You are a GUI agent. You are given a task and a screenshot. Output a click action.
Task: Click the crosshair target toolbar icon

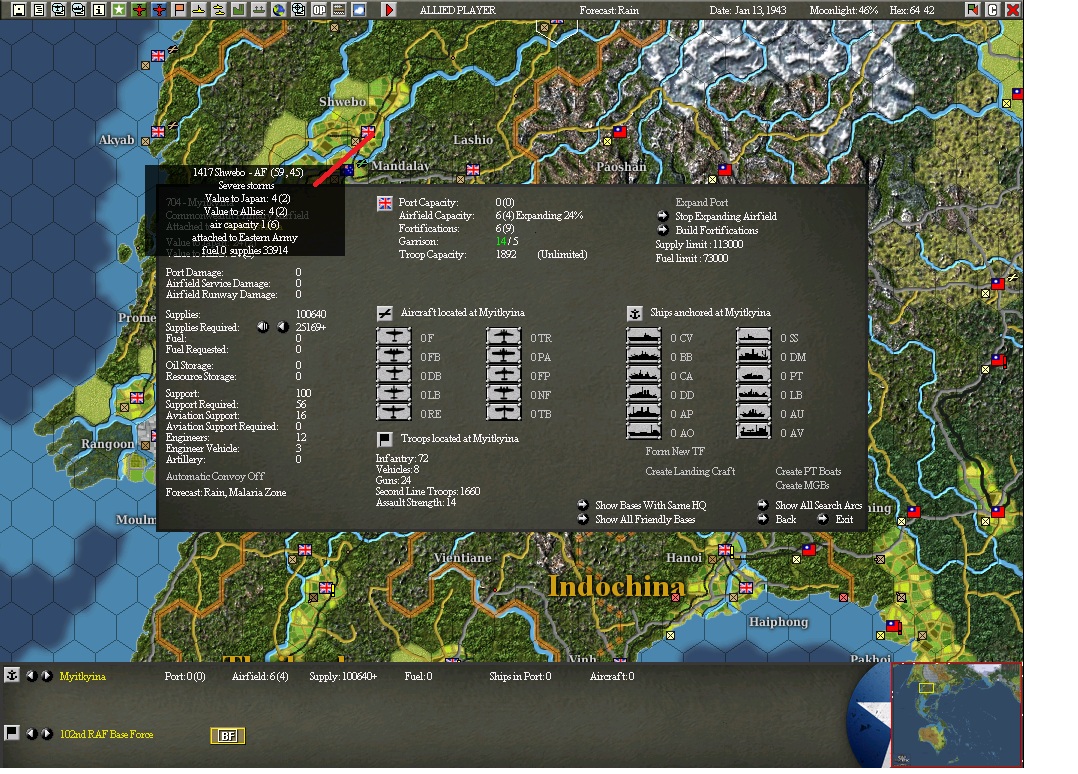tap(298, 10)
